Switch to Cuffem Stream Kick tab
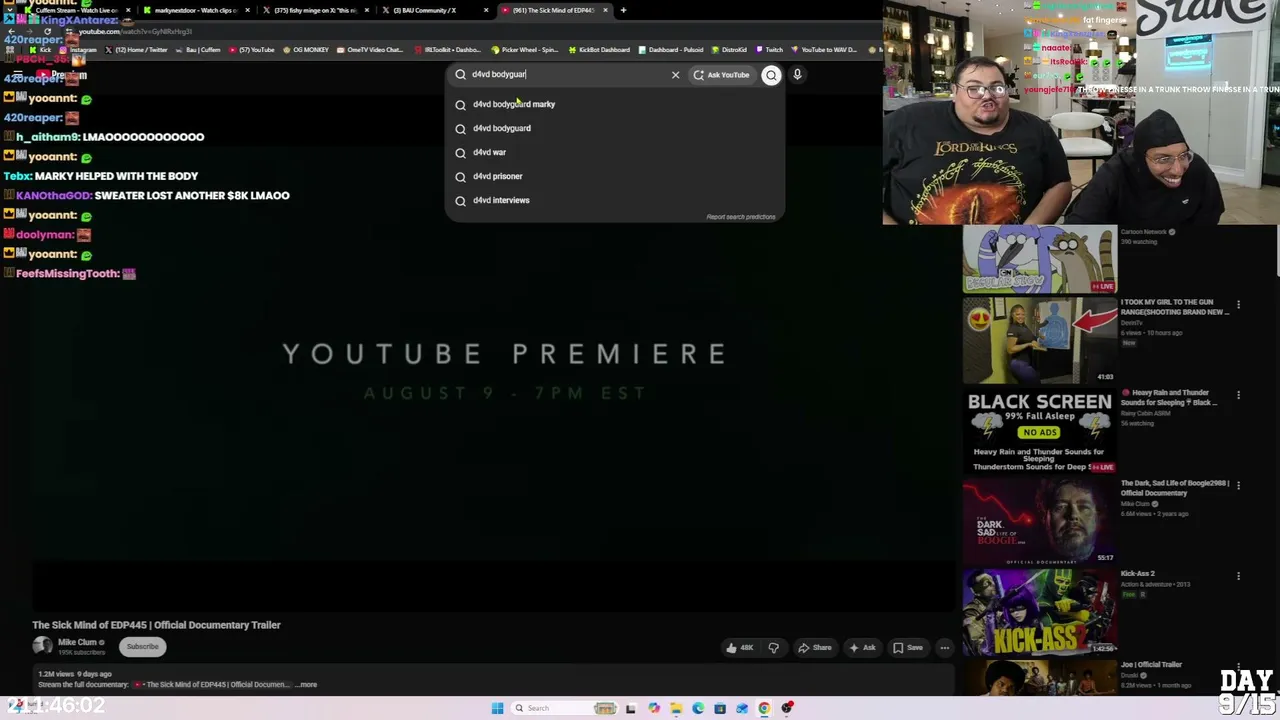The height and width of the screenshot is (720, 1280). coord(76,10)
